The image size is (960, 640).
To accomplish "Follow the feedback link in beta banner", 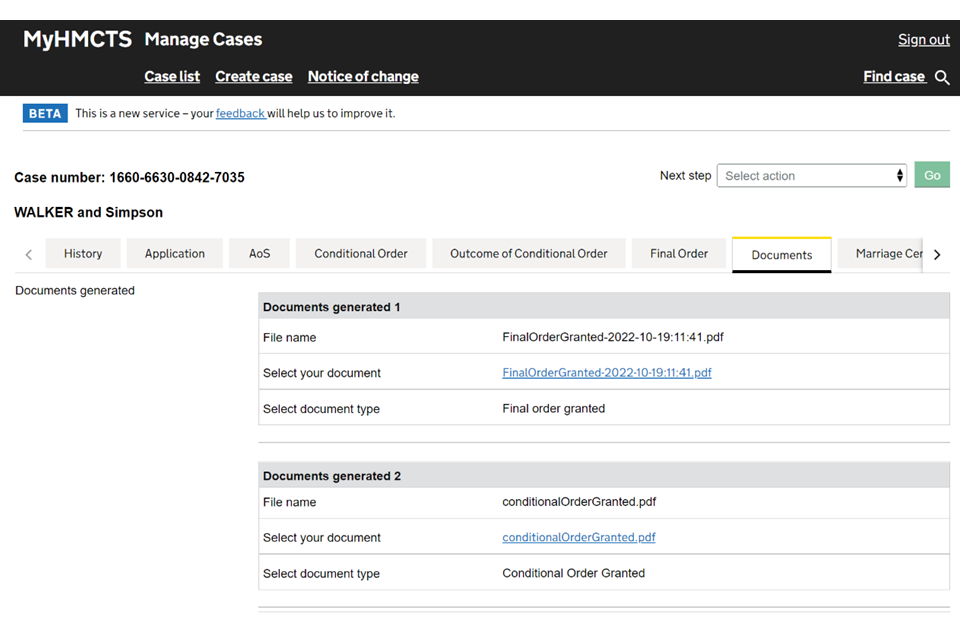I will 240,114.
